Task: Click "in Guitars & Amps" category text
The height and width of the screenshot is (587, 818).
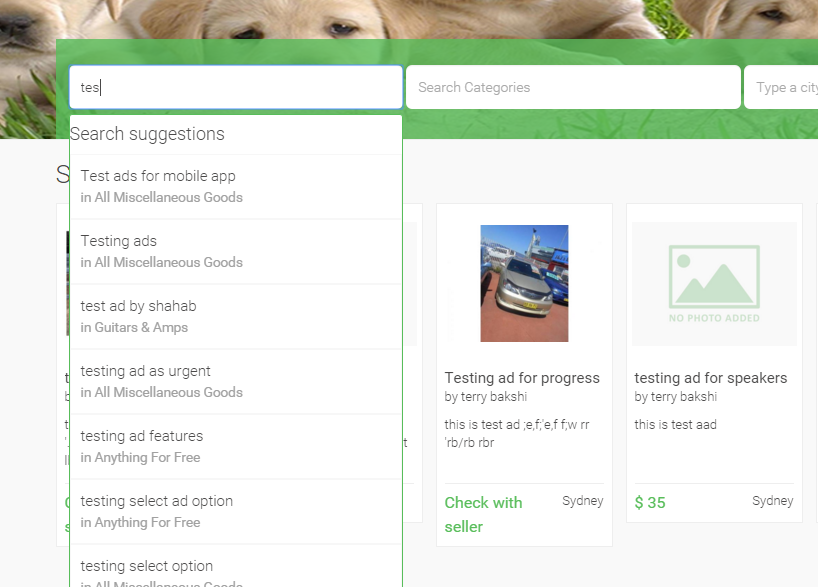Action: tap(134, 327)
